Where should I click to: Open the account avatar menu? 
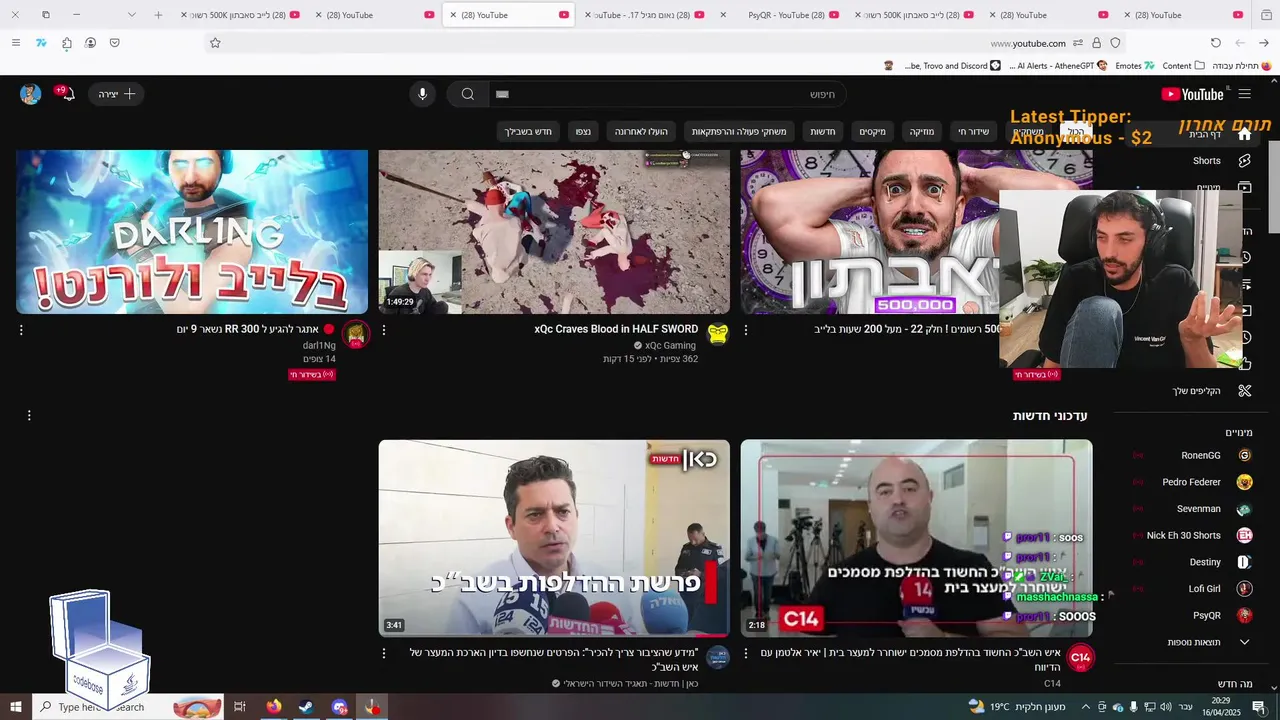click(30, 94)
